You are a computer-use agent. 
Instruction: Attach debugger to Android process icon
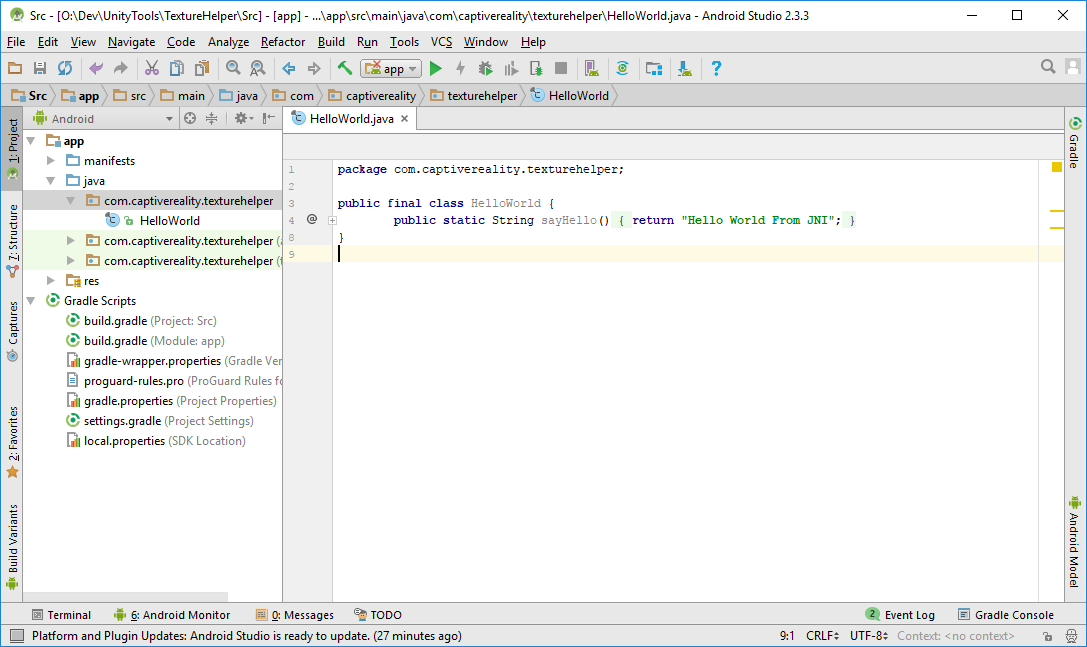point(536,68)
